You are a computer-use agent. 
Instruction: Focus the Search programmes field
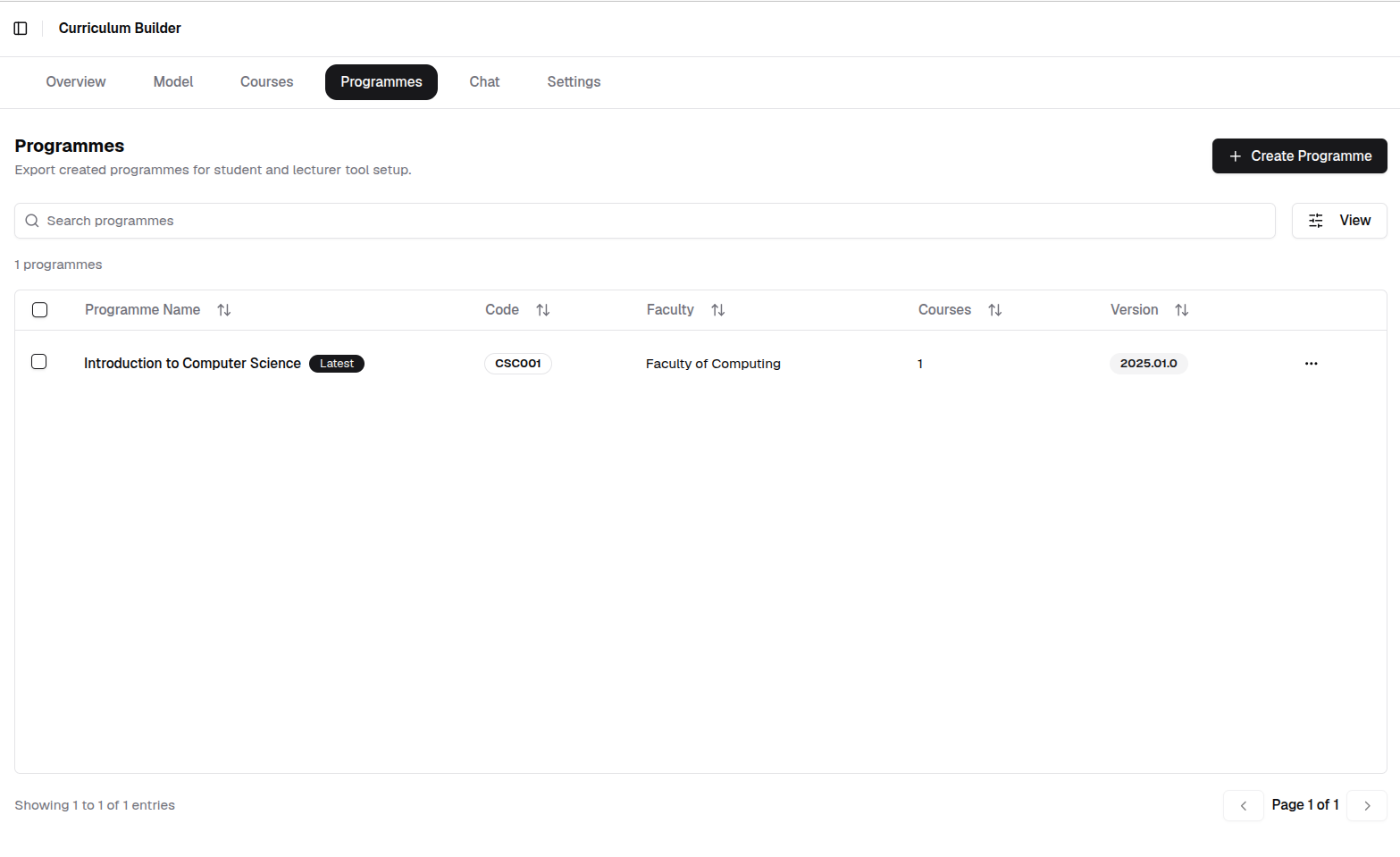(x=645, y=221)
